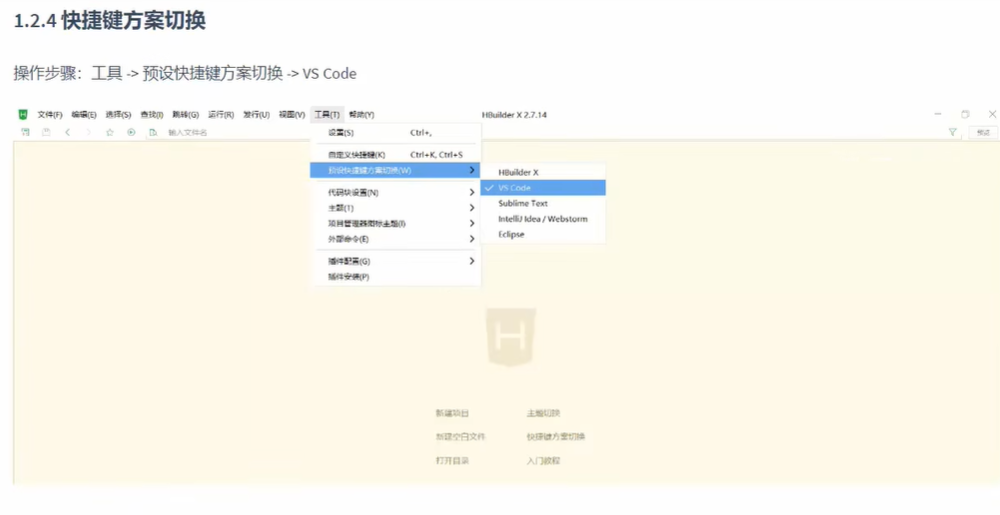The width and height of the screenshot is (1000, 515).
Task: Click the run play toolbar icon
Action: (131, 133)
